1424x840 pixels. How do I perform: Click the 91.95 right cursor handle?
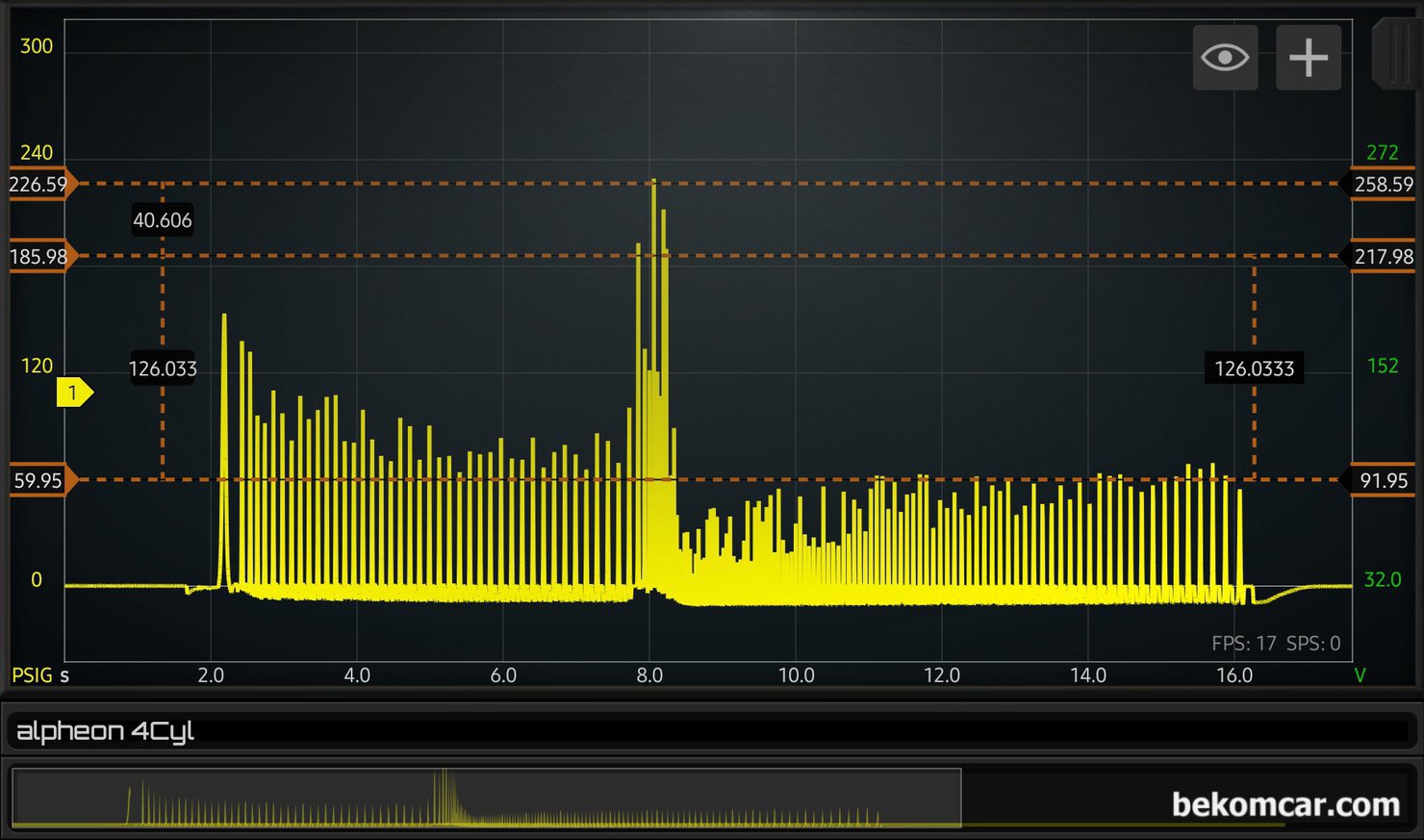[x=1381, y=480]
